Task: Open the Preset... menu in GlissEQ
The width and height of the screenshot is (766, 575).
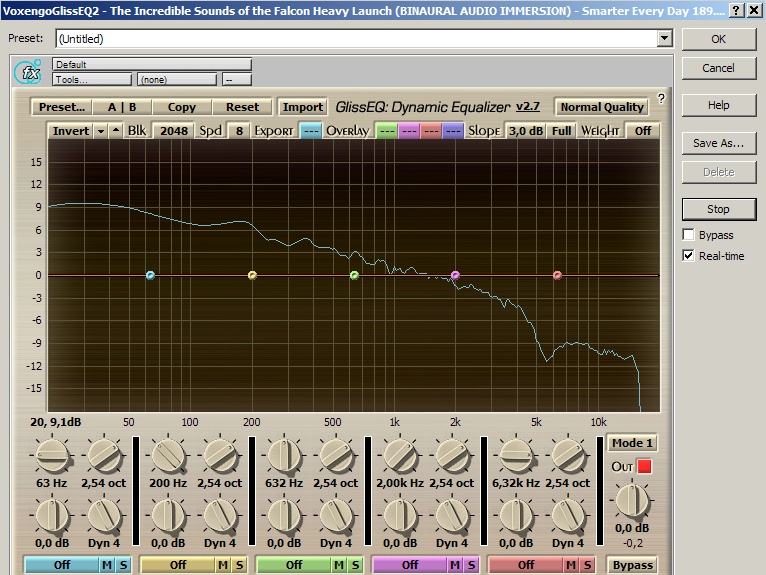Action: (x=62, y=107)
